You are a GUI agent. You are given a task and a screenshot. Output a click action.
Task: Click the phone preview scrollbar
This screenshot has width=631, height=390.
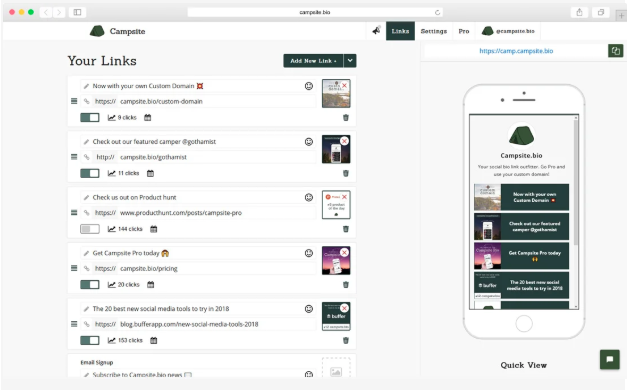point(576,181)
